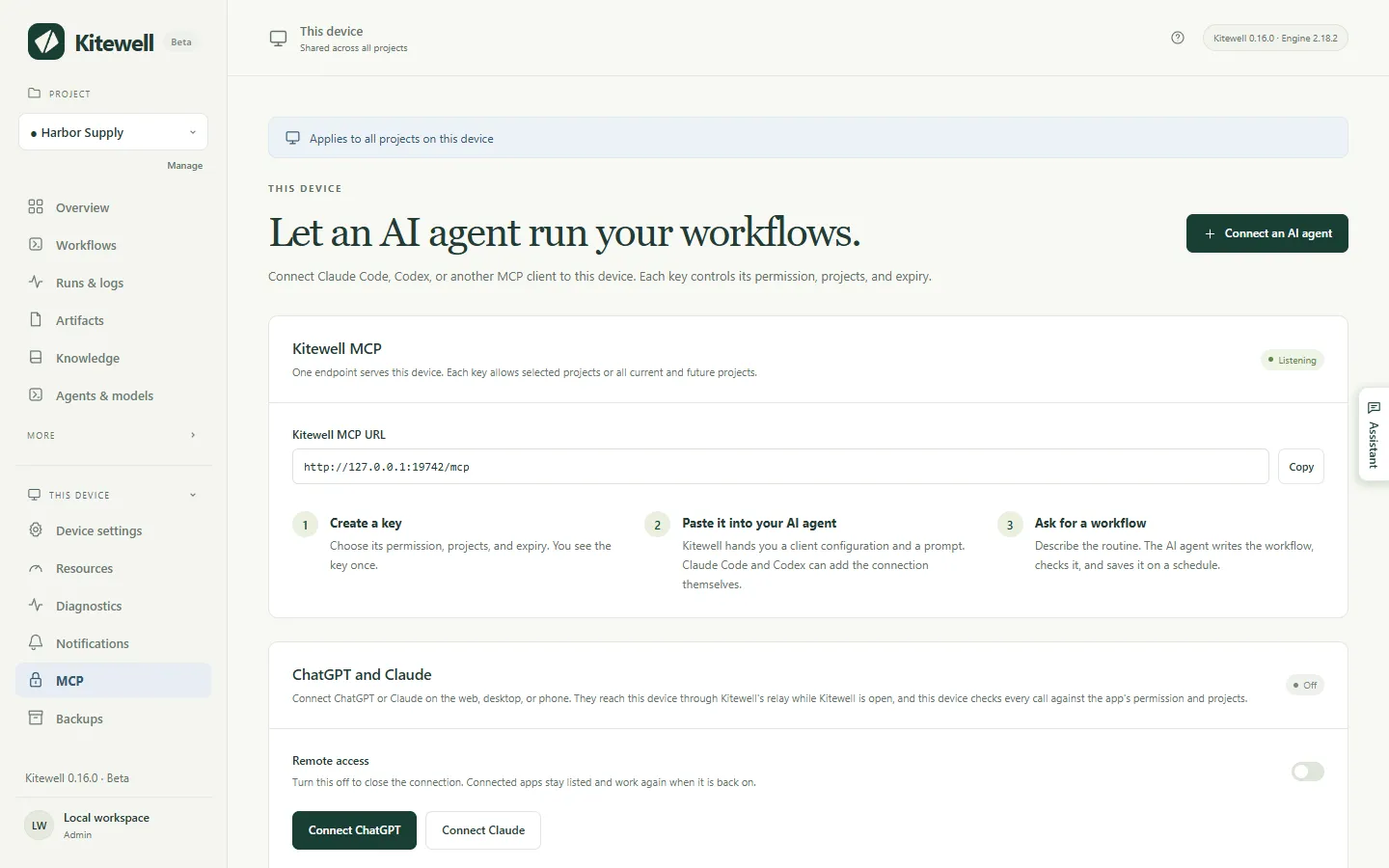Screen dimensions: 1389x868
Task: Click 'Kitewell 0.16.0 · Beta' sidebar footer text
Action: 77,778
